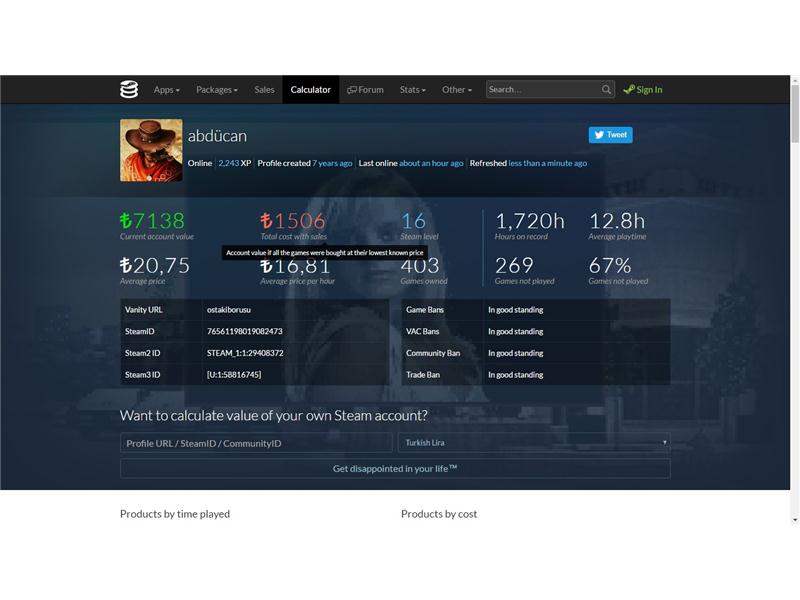Expand the Stats dropdown
Image resolution: width=800 pixels, height=600 pixels.
click(412, 89)
